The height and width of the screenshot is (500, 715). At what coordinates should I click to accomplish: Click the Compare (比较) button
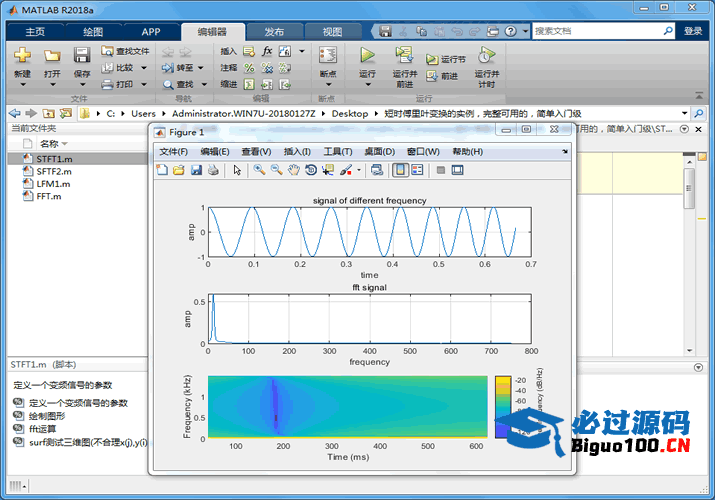pyautogui.click(x=118, y=67)
